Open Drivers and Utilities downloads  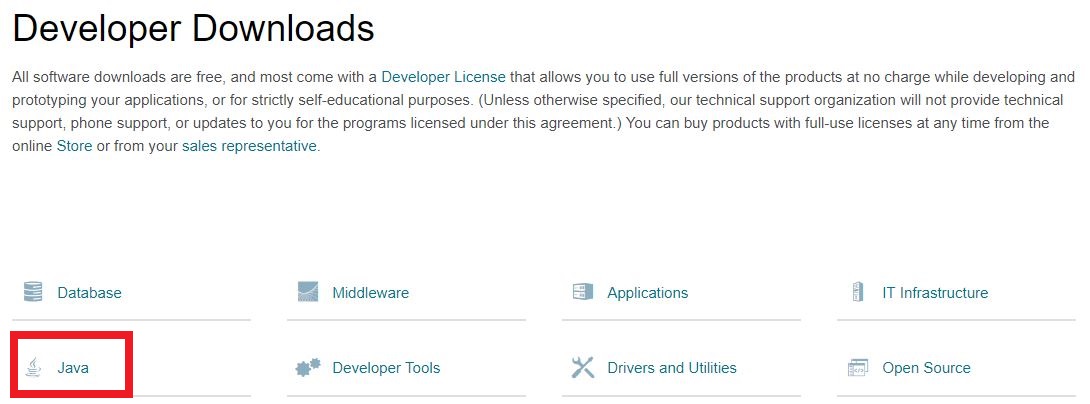click(x=672, y=368)
